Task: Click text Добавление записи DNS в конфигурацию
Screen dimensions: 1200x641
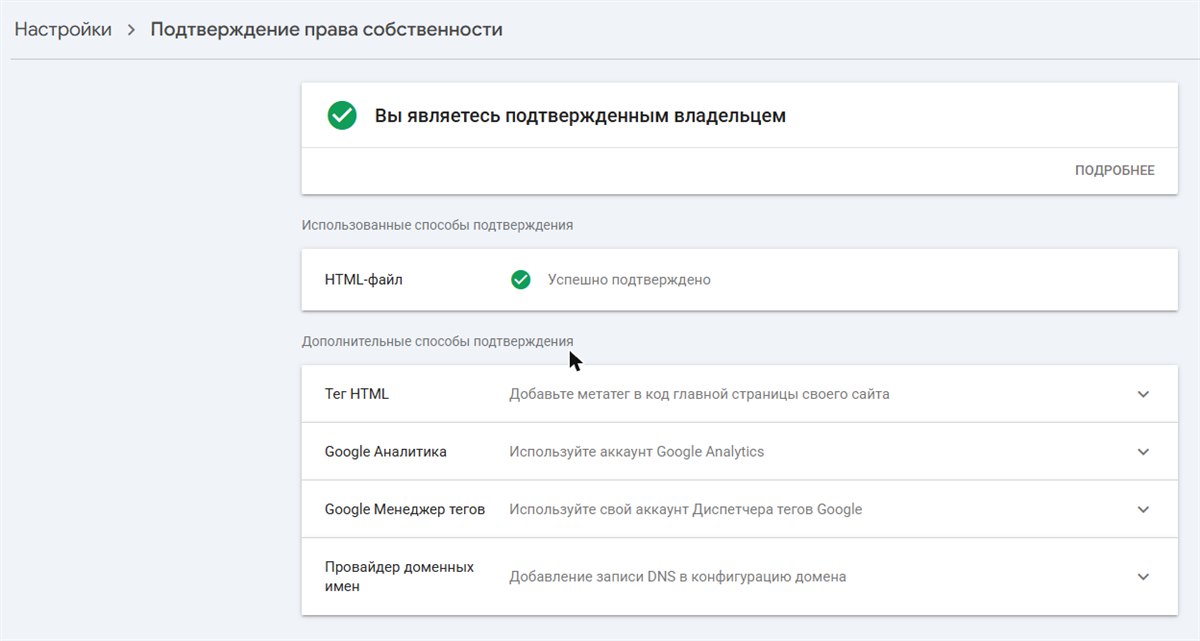Action: pyautogui.click(x=677, y=577)
